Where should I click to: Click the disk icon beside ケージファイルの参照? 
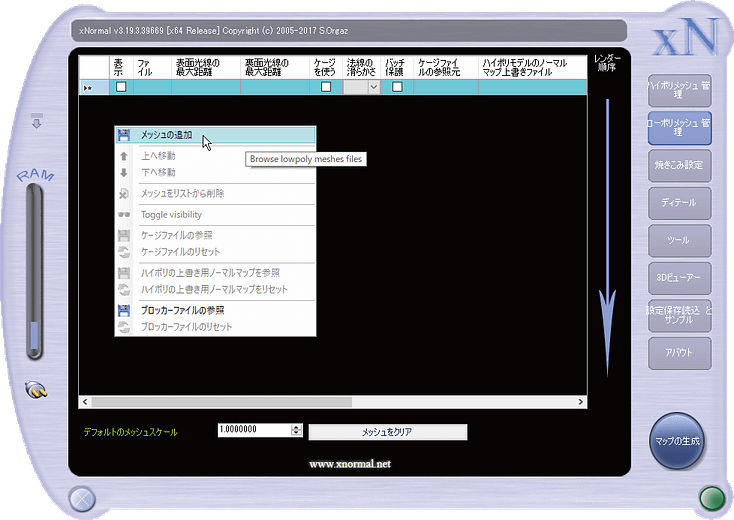click(x=124, y=235)
